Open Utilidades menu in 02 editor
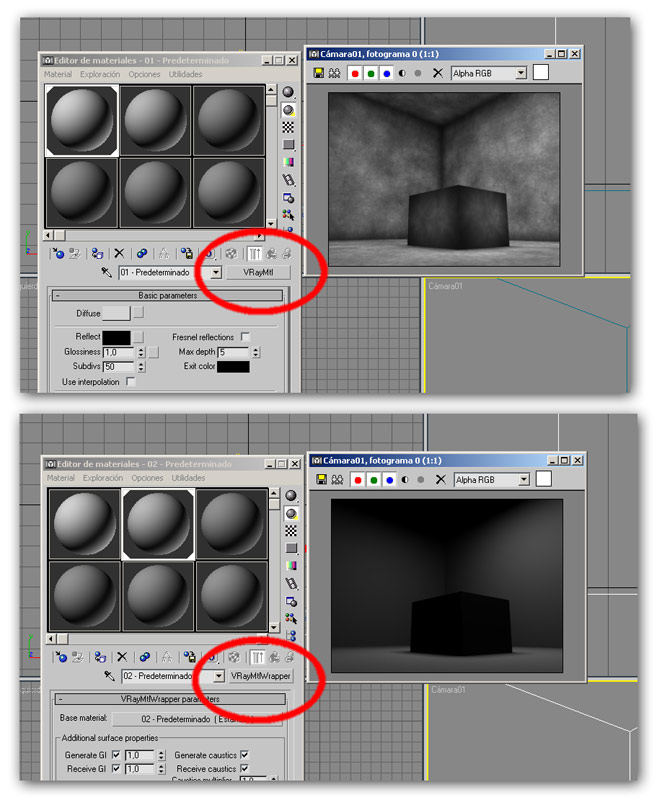 coord(188,478)
